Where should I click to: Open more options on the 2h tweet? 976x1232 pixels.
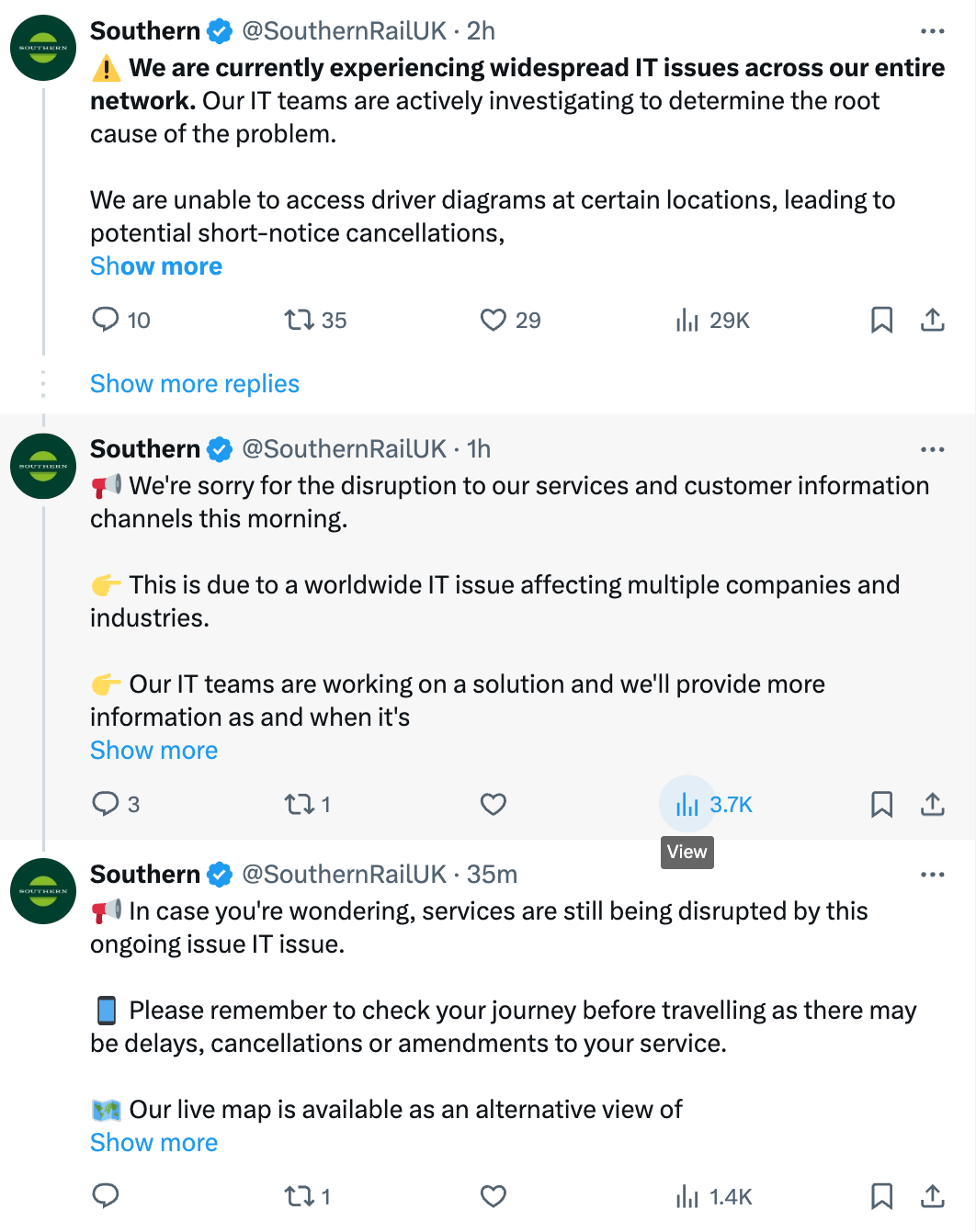[x=932, y=31]
